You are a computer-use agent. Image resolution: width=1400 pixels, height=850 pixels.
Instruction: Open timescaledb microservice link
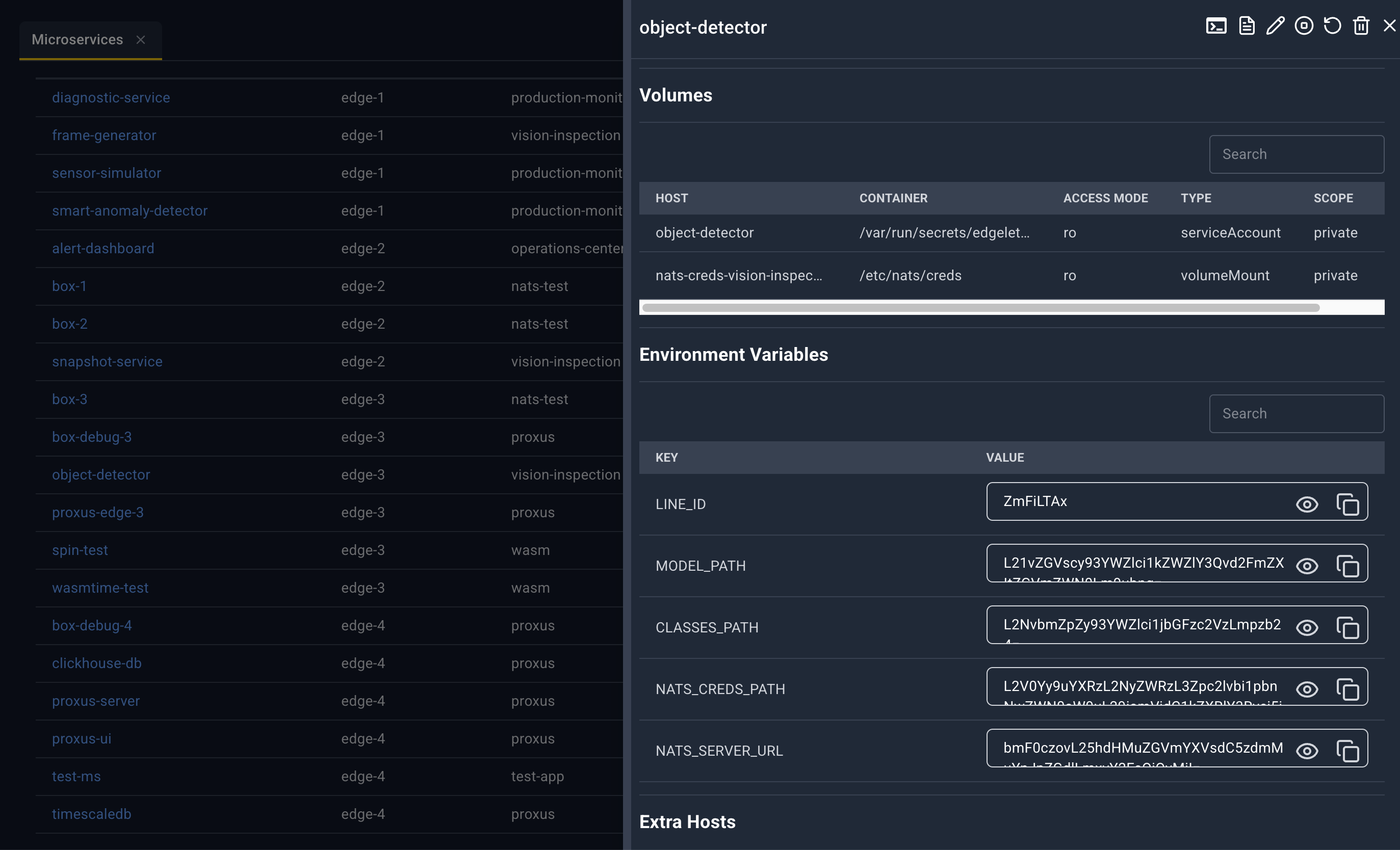91,814
